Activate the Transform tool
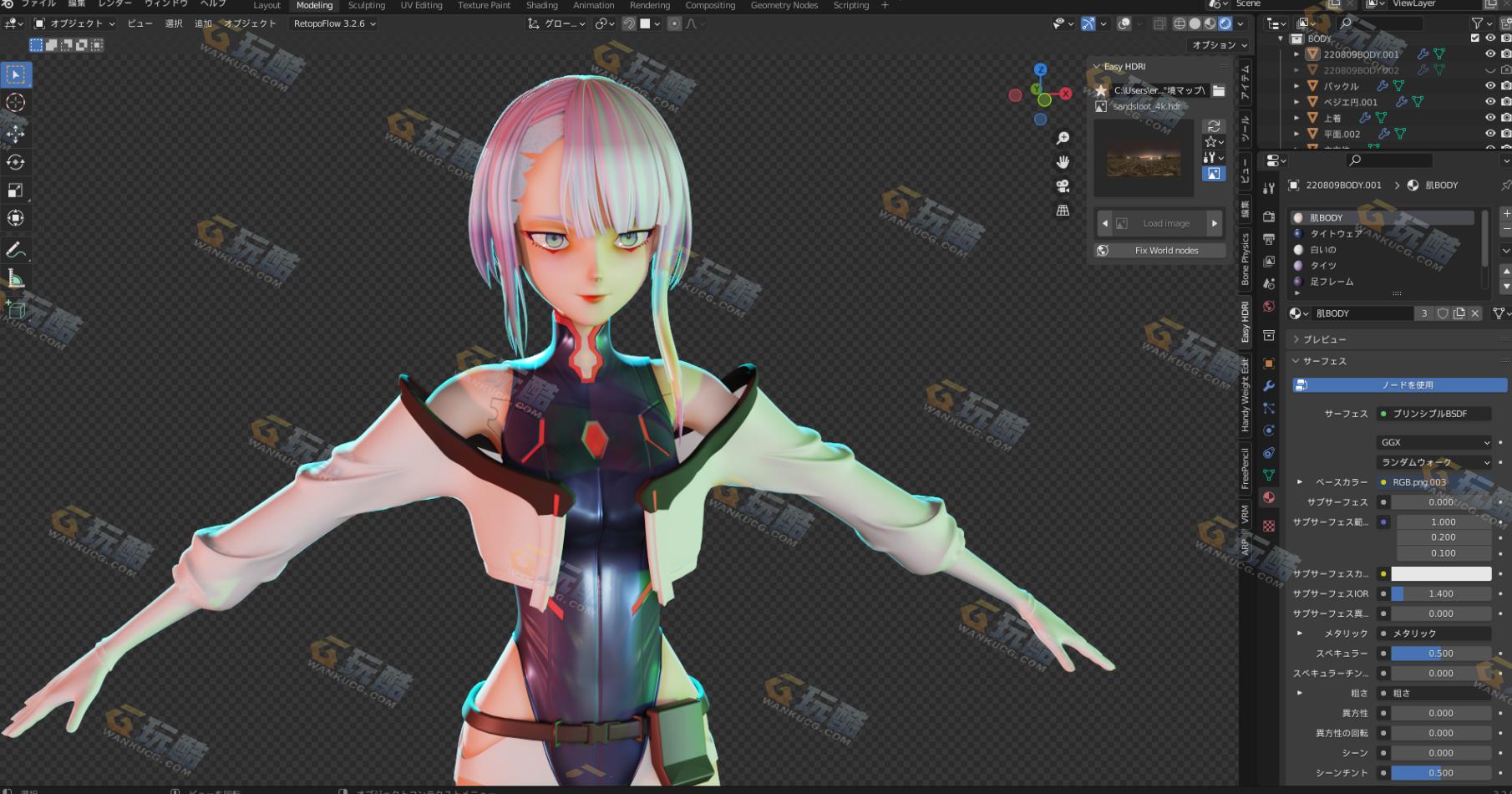 point(16,218)
